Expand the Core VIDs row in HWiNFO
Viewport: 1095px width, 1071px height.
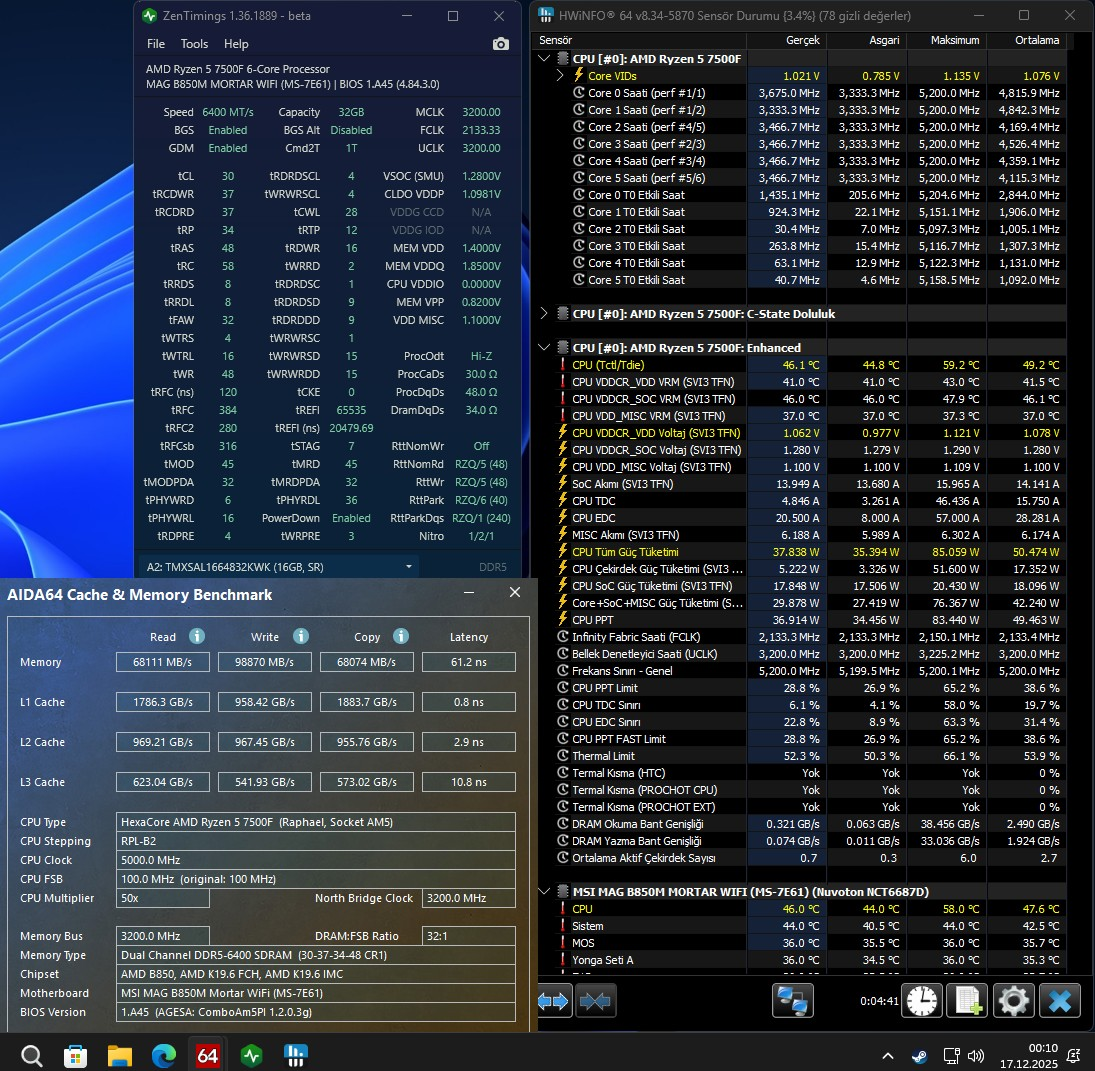pos(559,75)
